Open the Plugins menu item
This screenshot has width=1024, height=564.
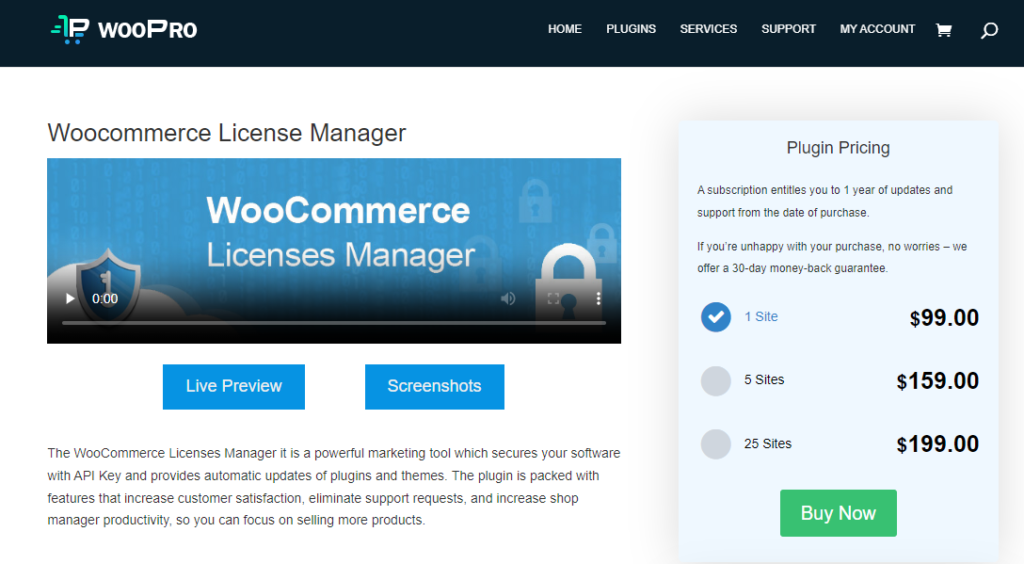click(631, 29)
